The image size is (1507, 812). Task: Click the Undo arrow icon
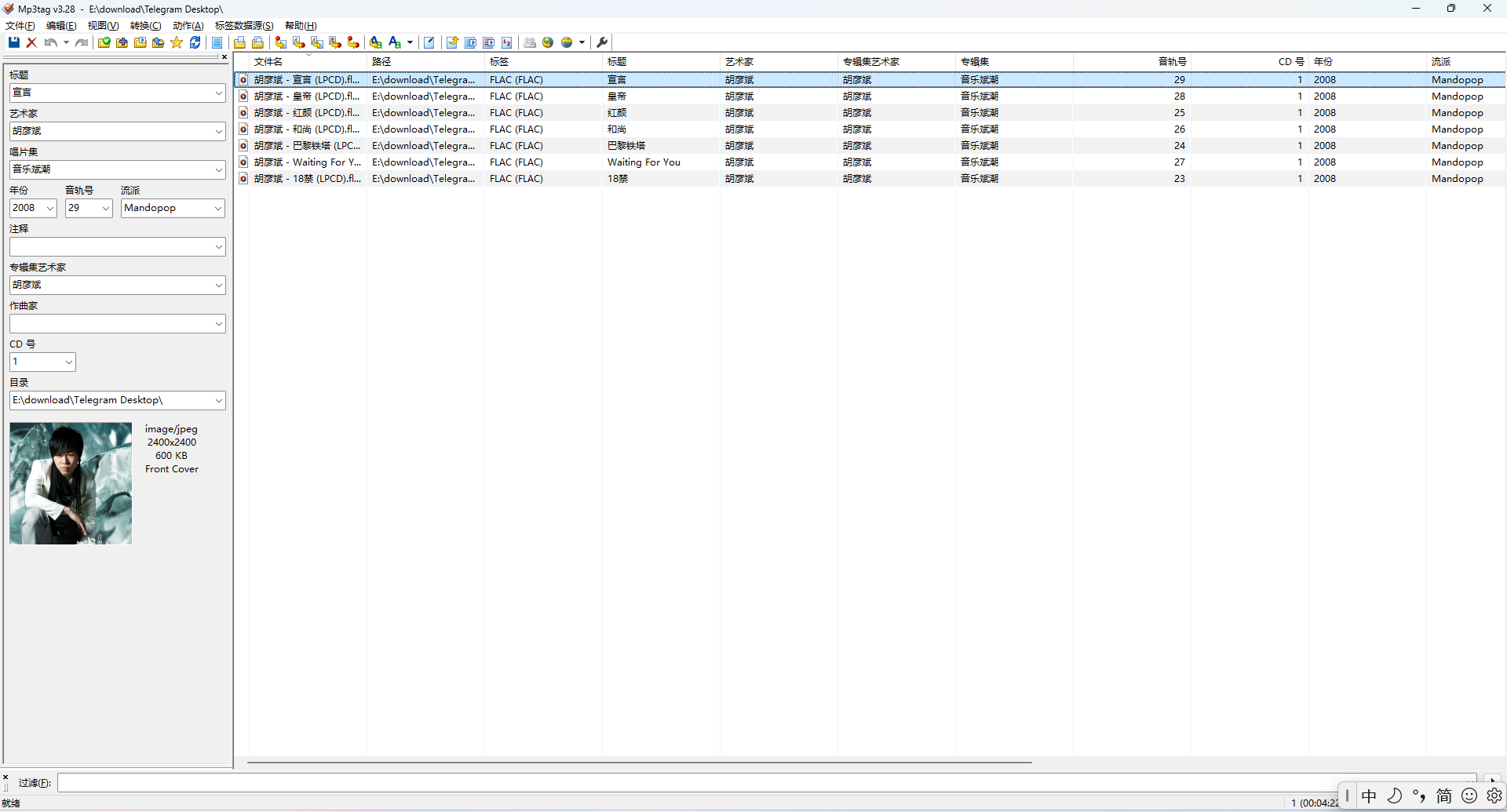click(x=51, y=42)
